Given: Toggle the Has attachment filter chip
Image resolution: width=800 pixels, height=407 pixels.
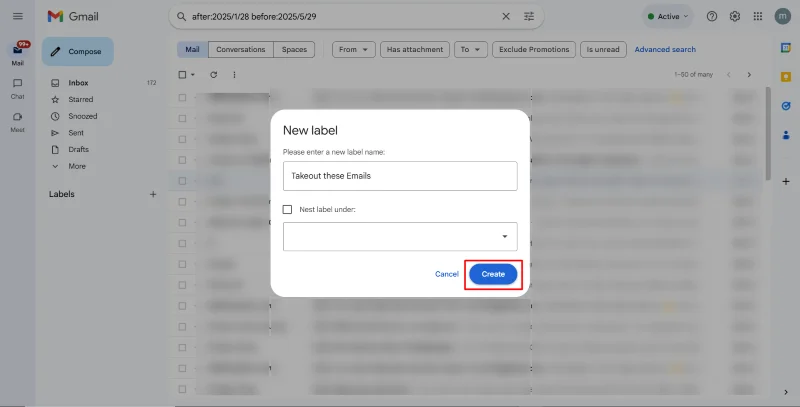Looking at the screenshot, I should 415,49.
